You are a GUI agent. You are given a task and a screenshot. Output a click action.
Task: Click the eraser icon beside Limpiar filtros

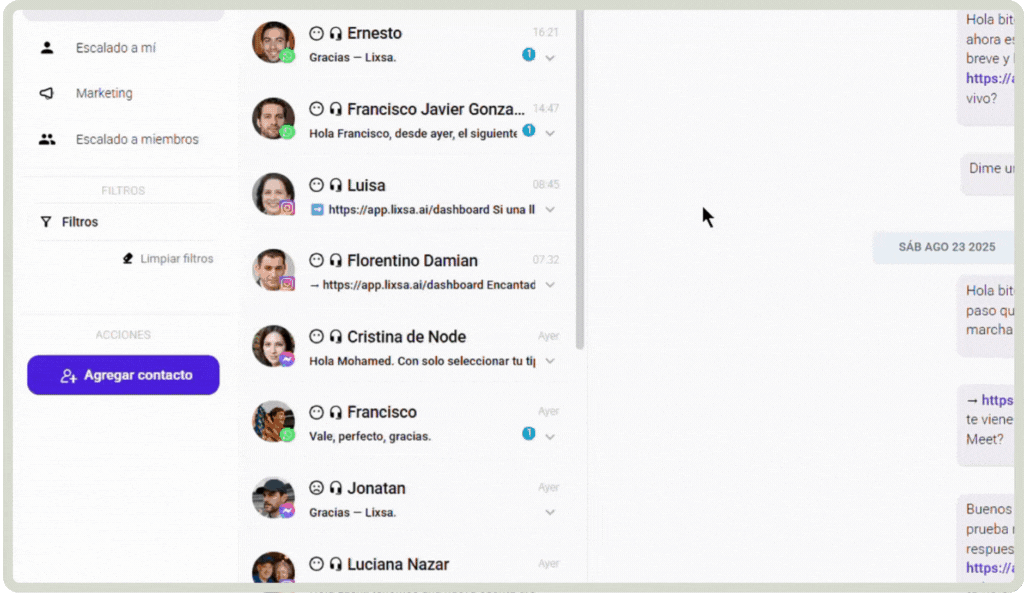[128, 259]
